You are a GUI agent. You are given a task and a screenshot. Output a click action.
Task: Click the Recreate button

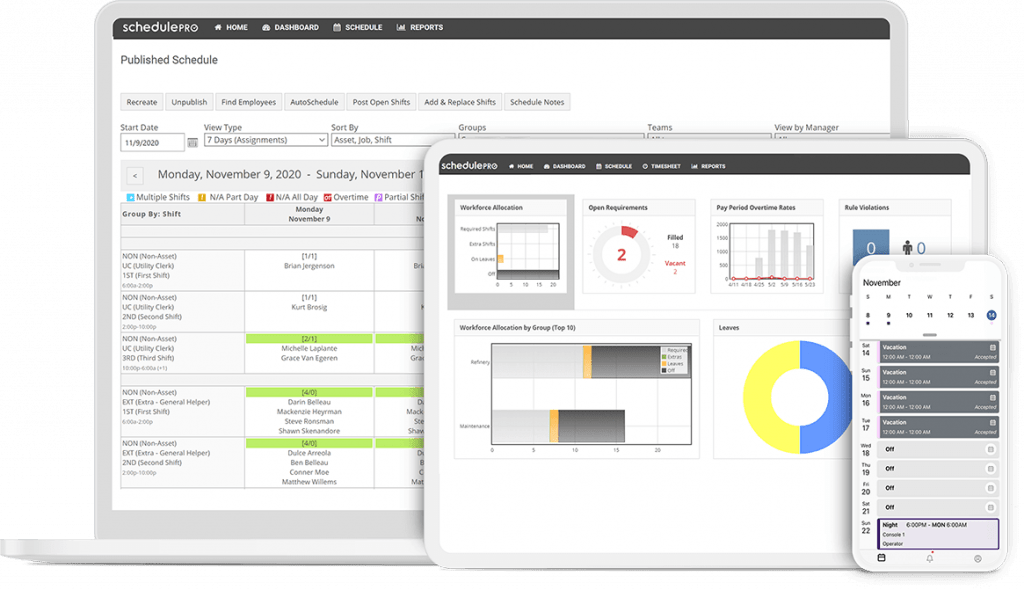pos(142,102)
